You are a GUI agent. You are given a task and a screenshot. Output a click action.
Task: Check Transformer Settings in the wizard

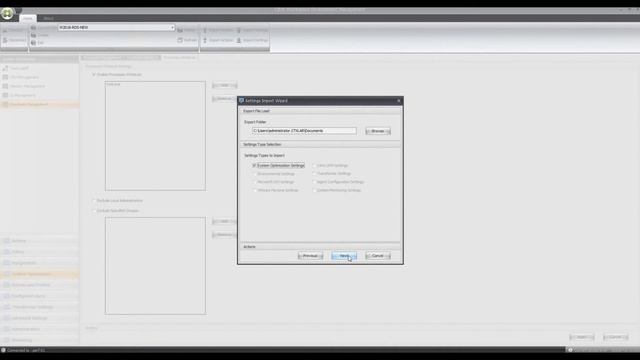point(314,173)
